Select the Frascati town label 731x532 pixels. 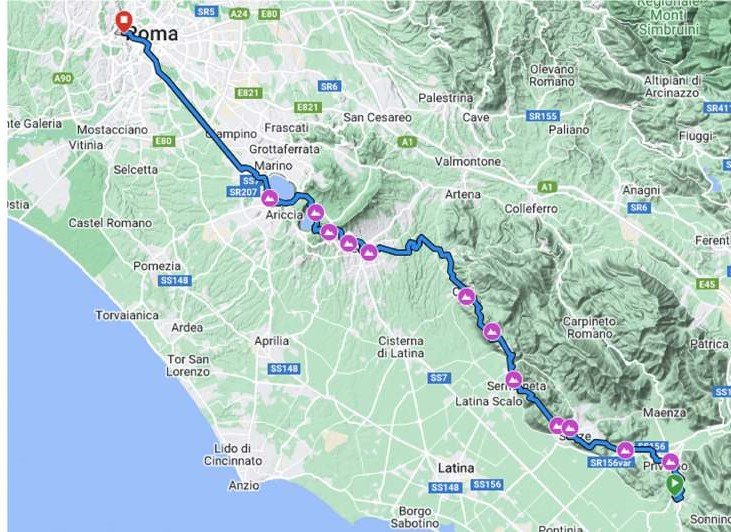(x=286, y=128)
